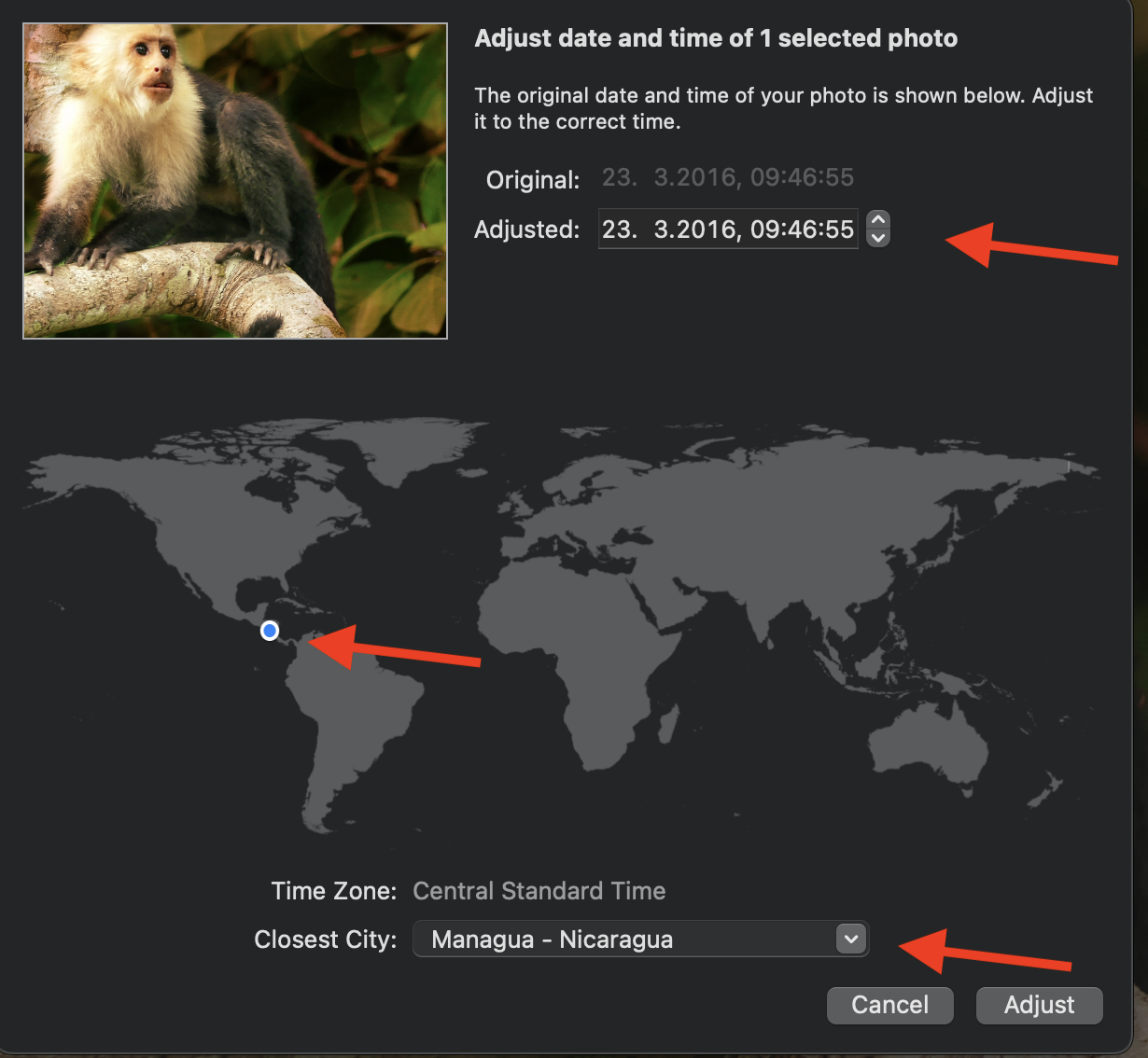Select the month 3 in Adjusted field

pyautogui.click(x=662, y=230)
